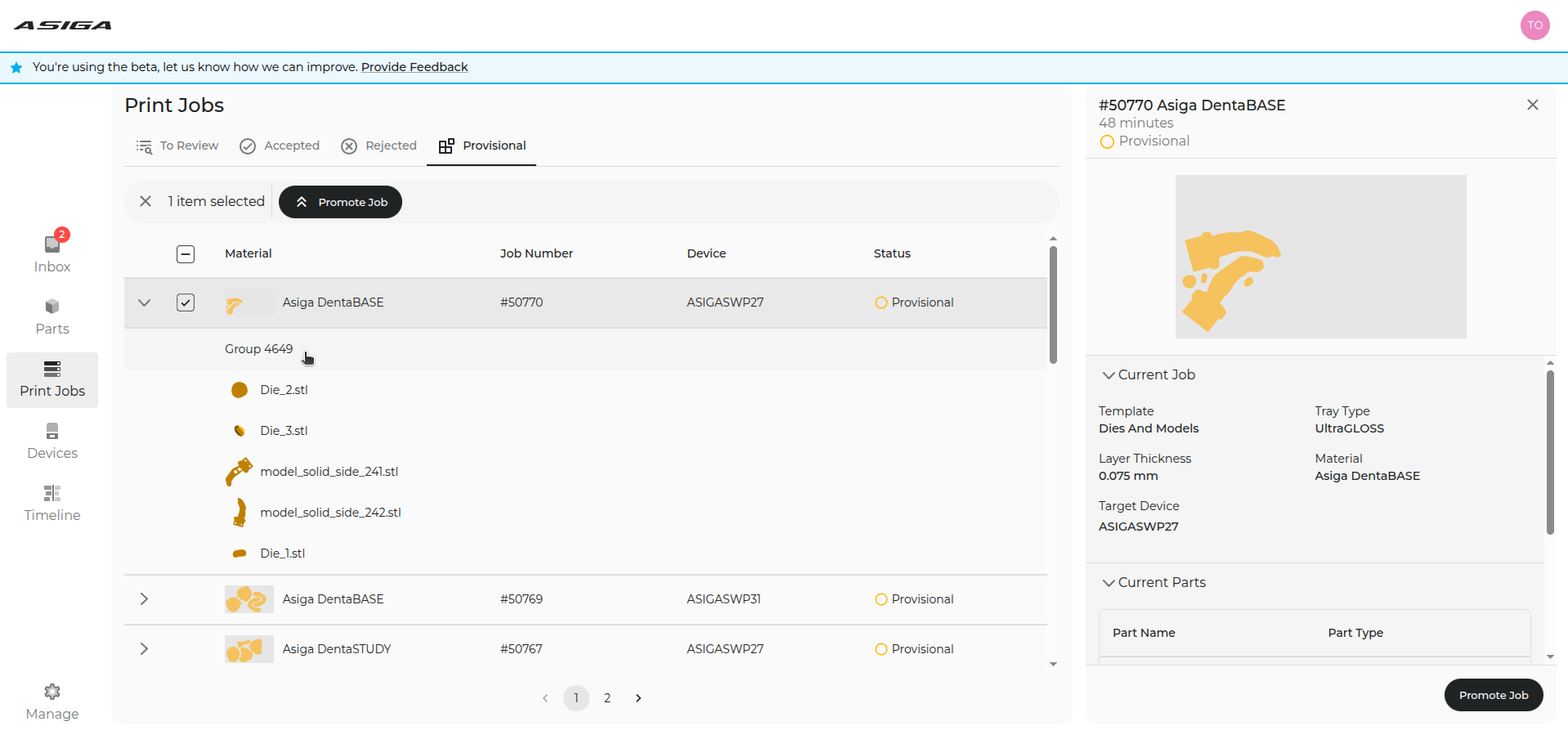
Task: Click the job #50769 row thumbnail
Action: coord(249,599)
